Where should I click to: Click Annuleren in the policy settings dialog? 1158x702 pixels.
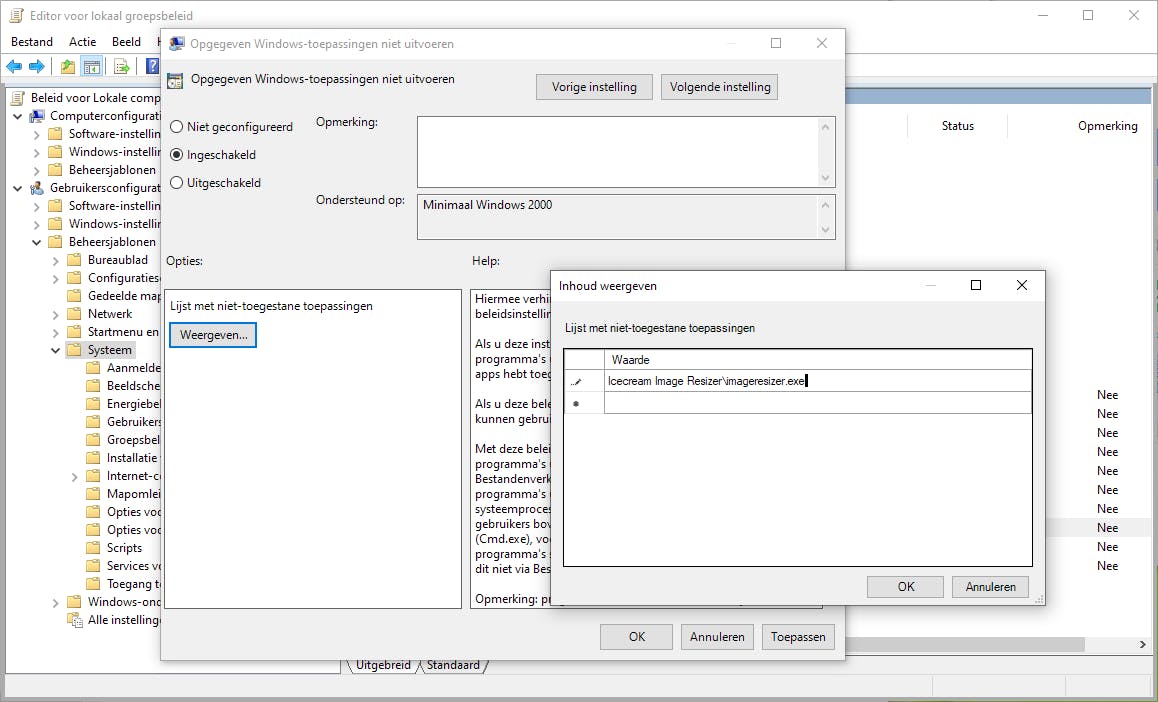(x=717, y=637)
